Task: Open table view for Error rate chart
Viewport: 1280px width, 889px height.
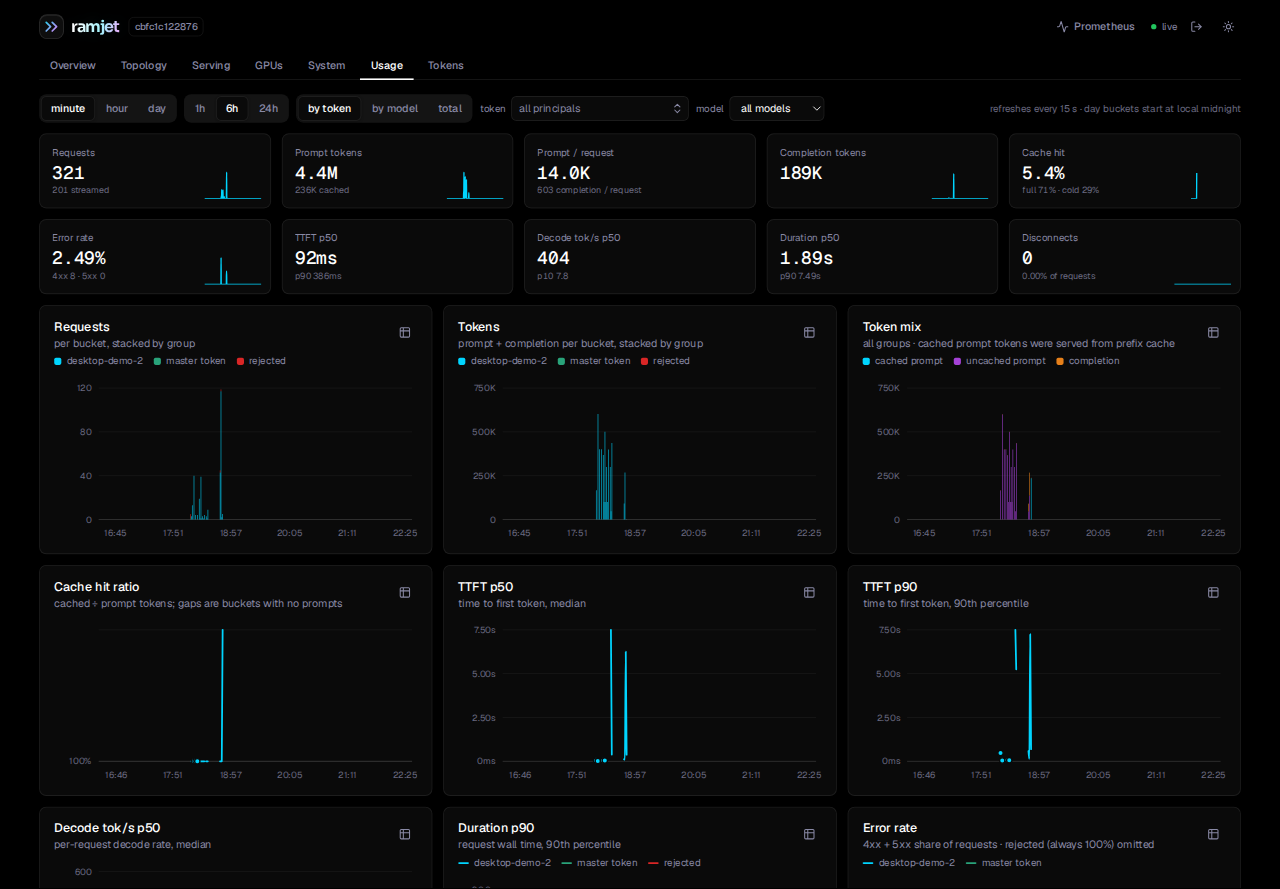Action: coord(1213,834)
